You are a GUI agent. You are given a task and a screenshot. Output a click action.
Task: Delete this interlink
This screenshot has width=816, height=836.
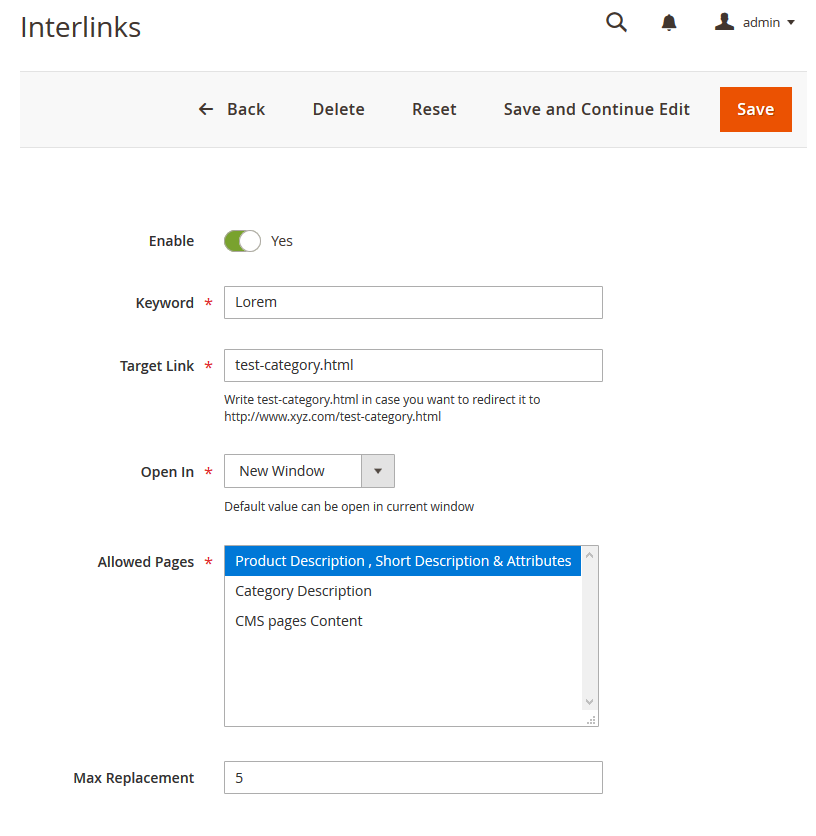coord(338,109)
